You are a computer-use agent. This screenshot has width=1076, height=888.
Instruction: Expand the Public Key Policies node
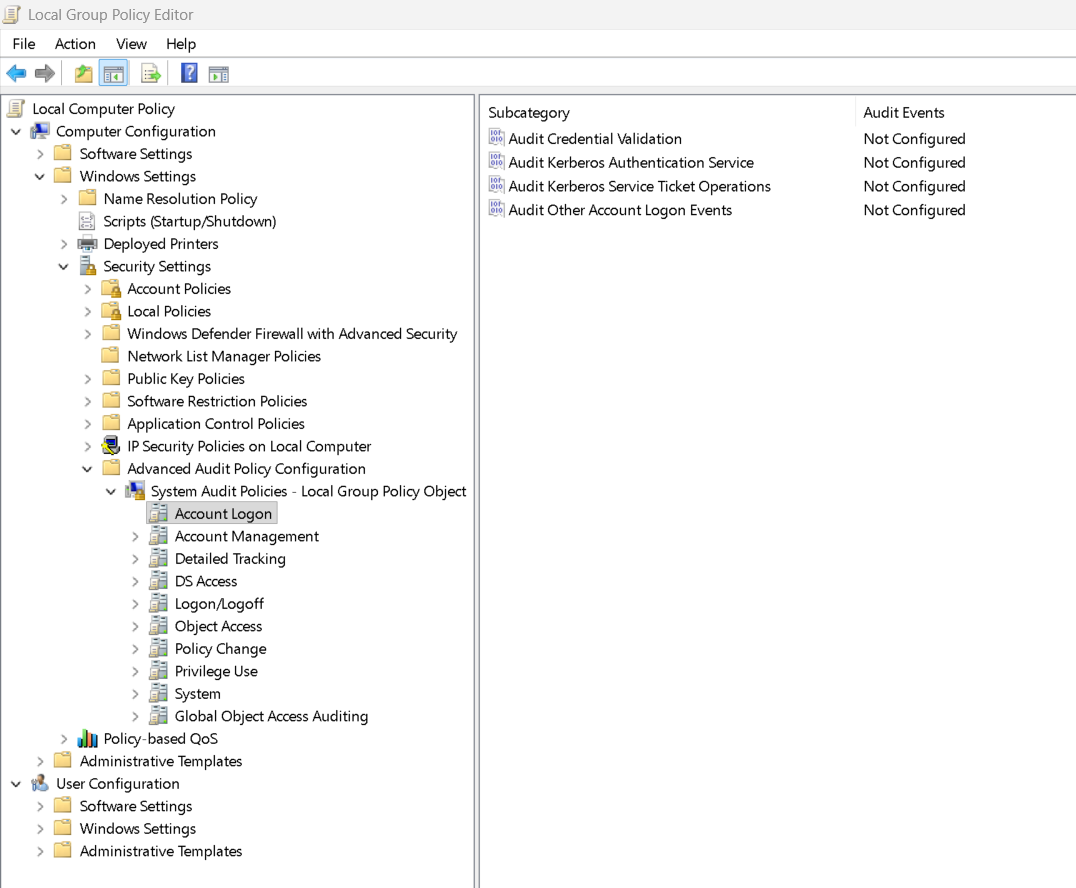tap(88, 379)
